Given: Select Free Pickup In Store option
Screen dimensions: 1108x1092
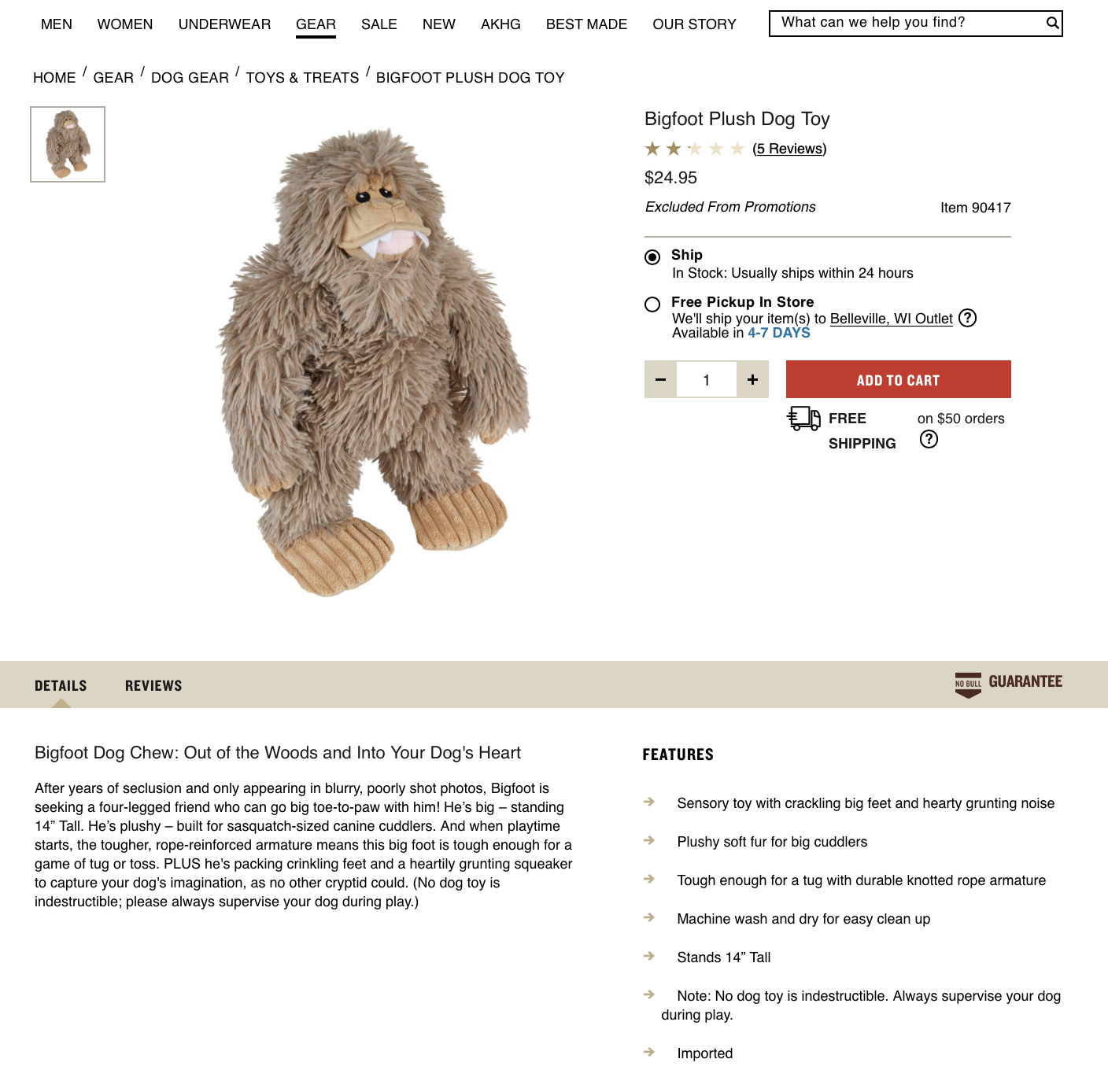Looking at the screenshot, I should coord(652,304).
